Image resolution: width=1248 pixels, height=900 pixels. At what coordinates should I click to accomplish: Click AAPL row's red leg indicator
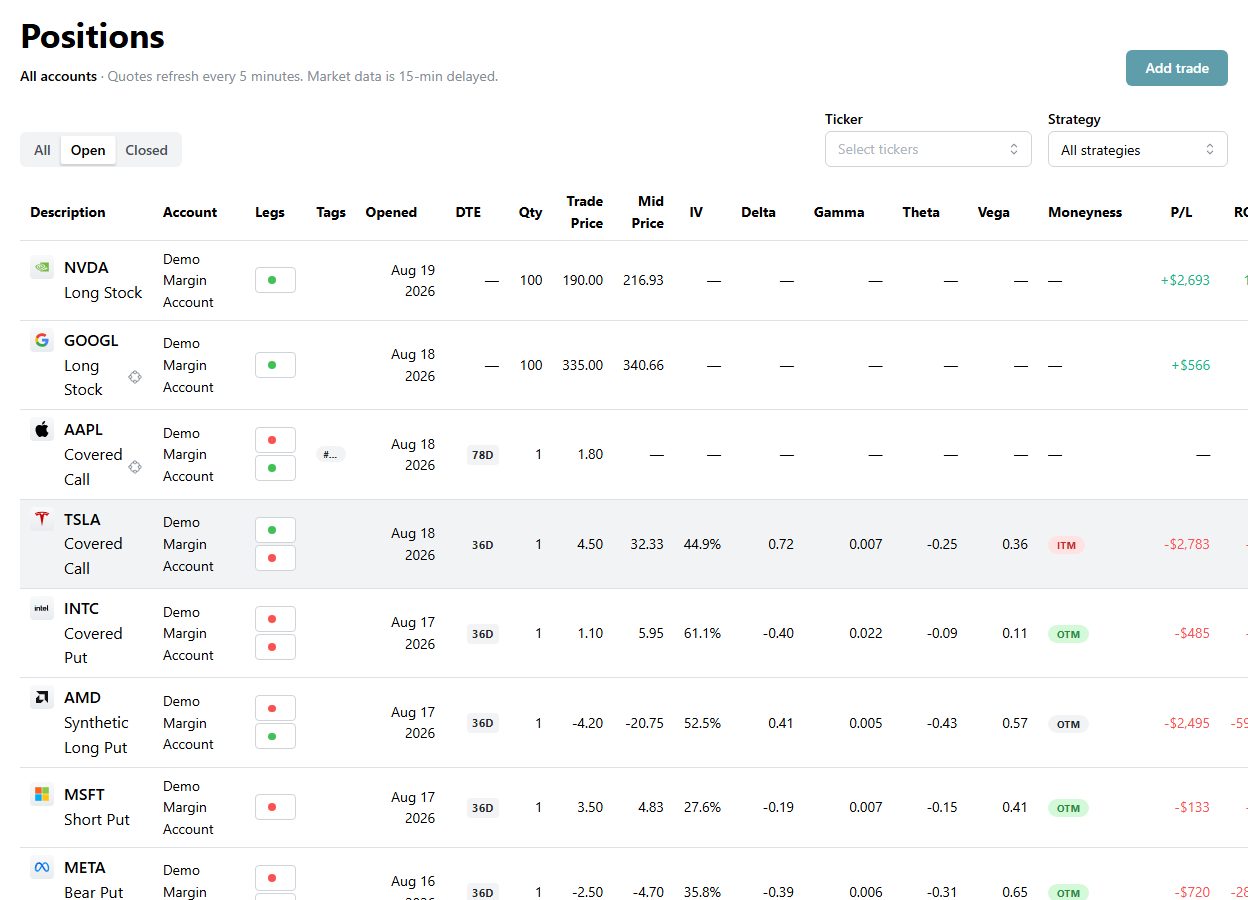(x=275, y=440)
